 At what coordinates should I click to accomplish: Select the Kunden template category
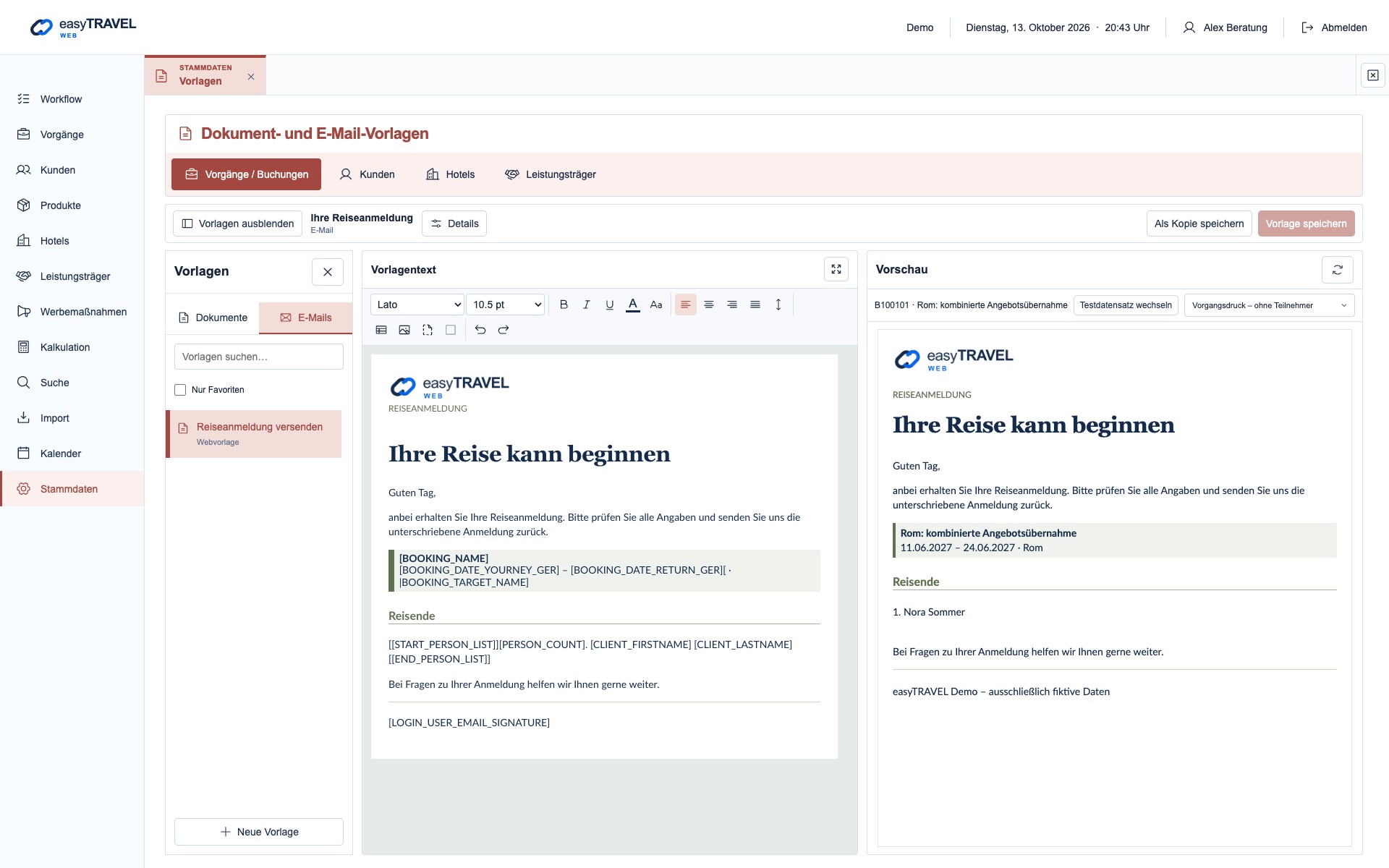(368, 174)
